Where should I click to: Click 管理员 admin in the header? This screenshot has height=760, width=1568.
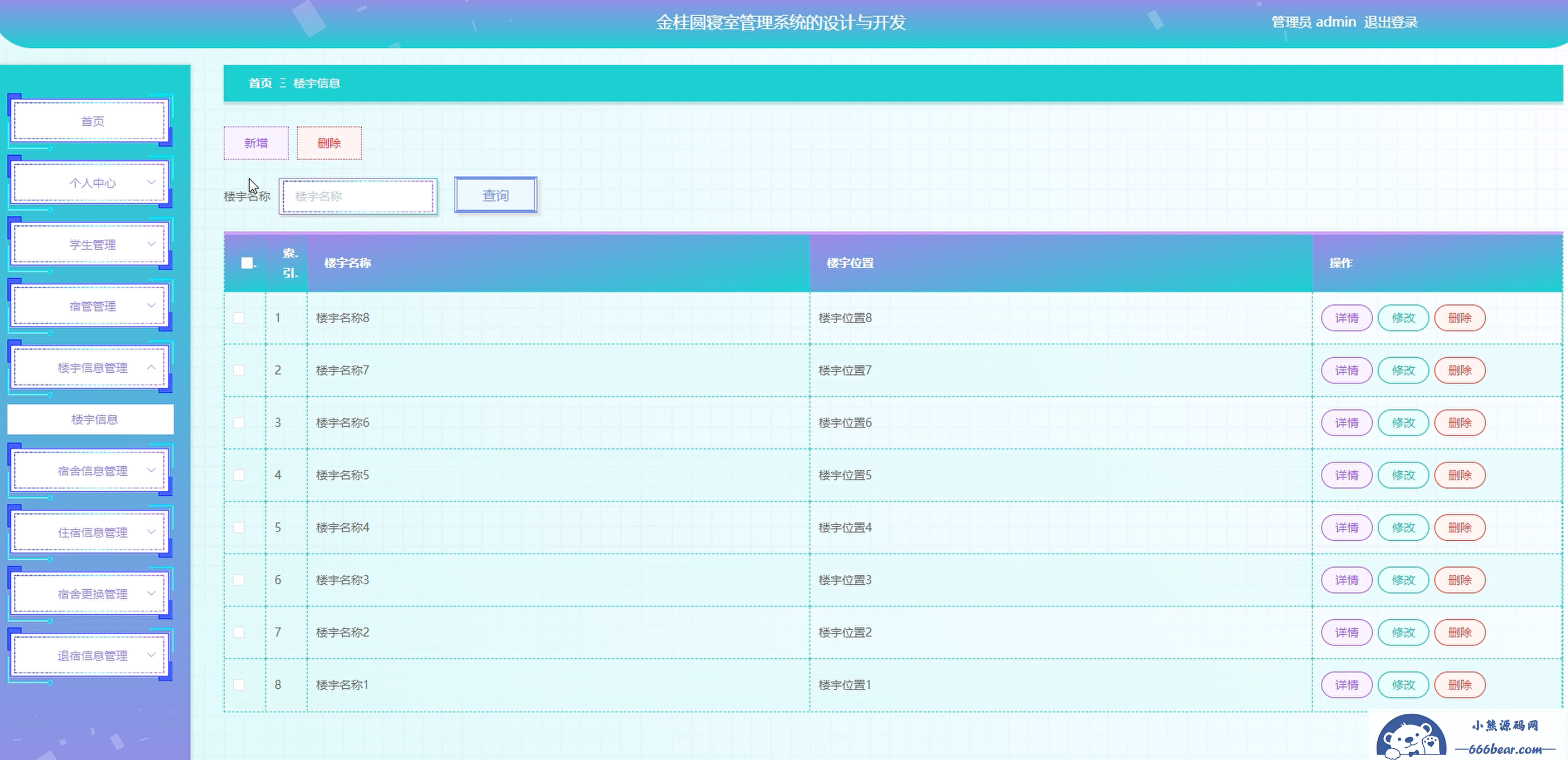coord(1314,22)
